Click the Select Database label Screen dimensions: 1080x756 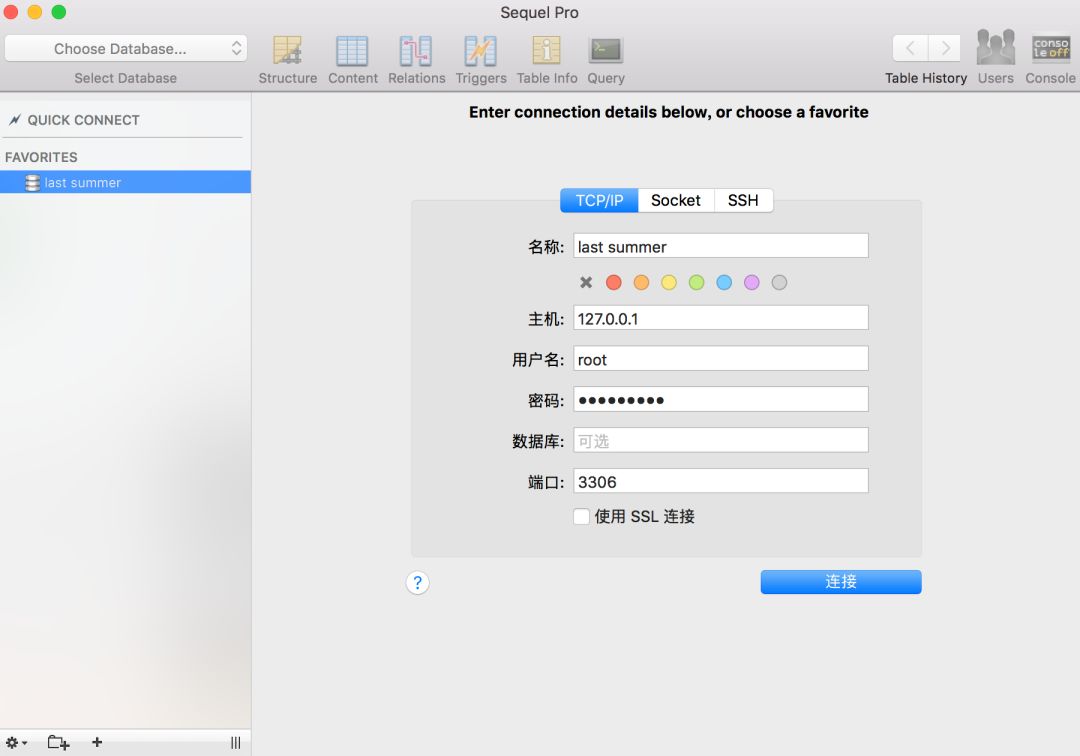(x=125, y=78)
